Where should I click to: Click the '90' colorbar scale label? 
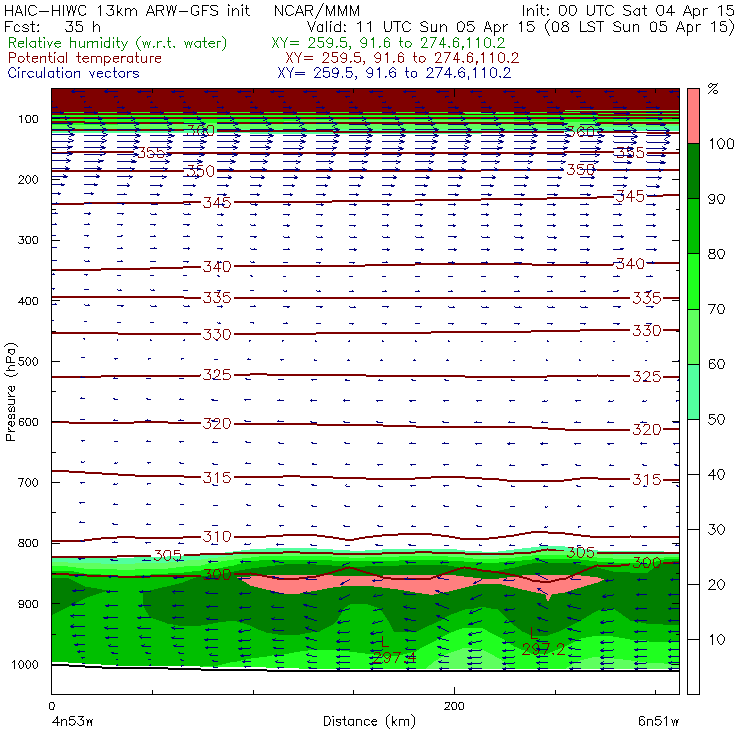tap(716, 199)
